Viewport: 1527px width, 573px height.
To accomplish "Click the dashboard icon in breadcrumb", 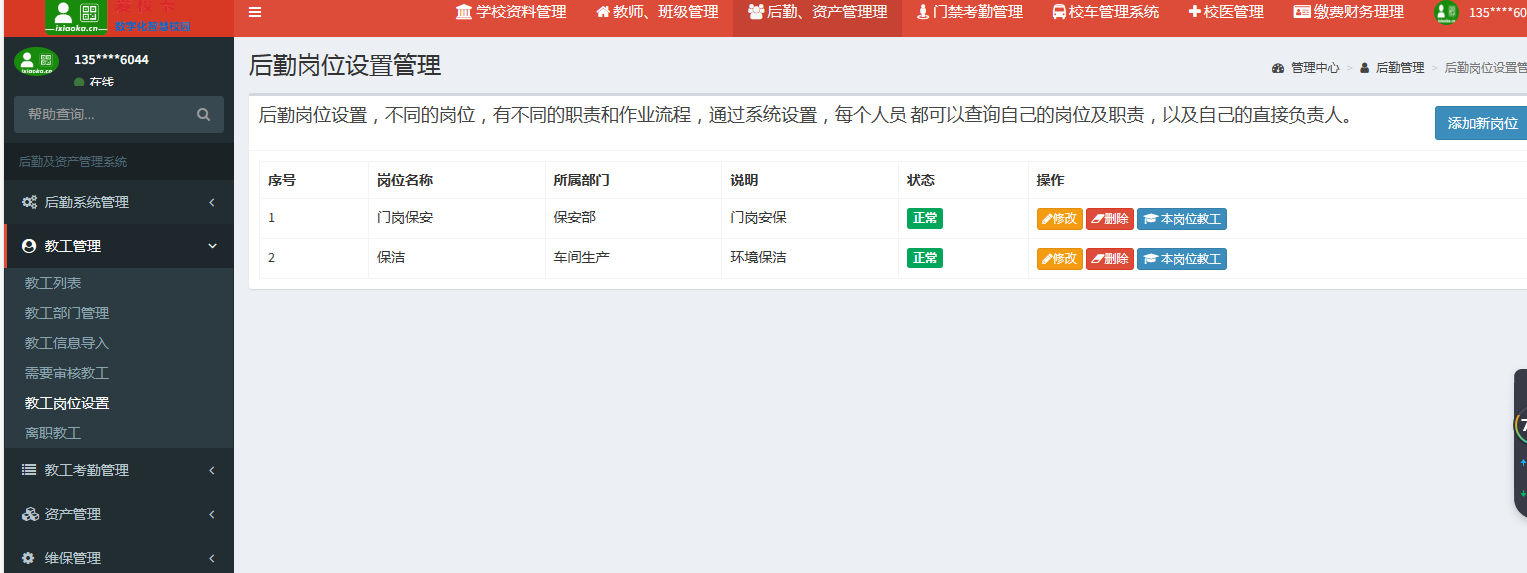I will pyautogui.click(x=1278, y=68).
